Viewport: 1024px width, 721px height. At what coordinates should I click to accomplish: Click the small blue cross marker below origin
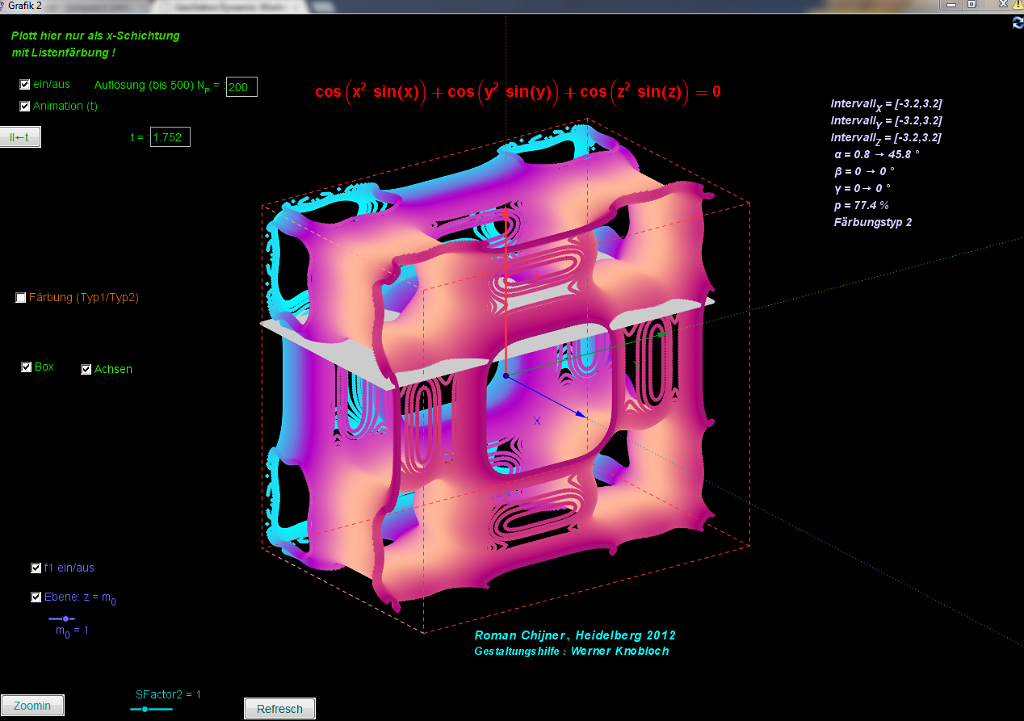pyautogui.click(x=537, y=421)
